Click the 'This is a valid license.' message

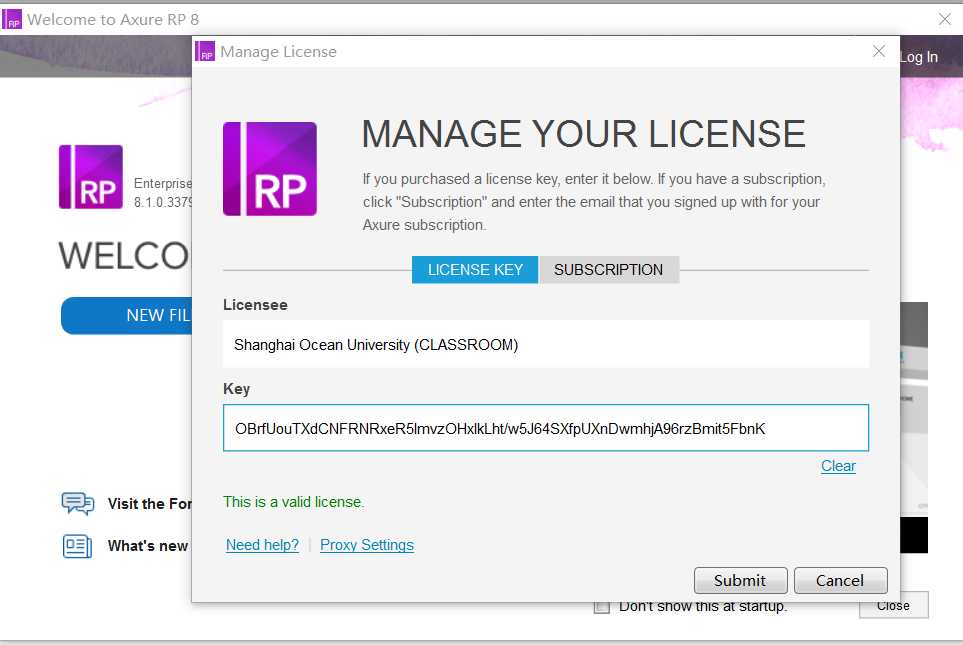[294, 502]
